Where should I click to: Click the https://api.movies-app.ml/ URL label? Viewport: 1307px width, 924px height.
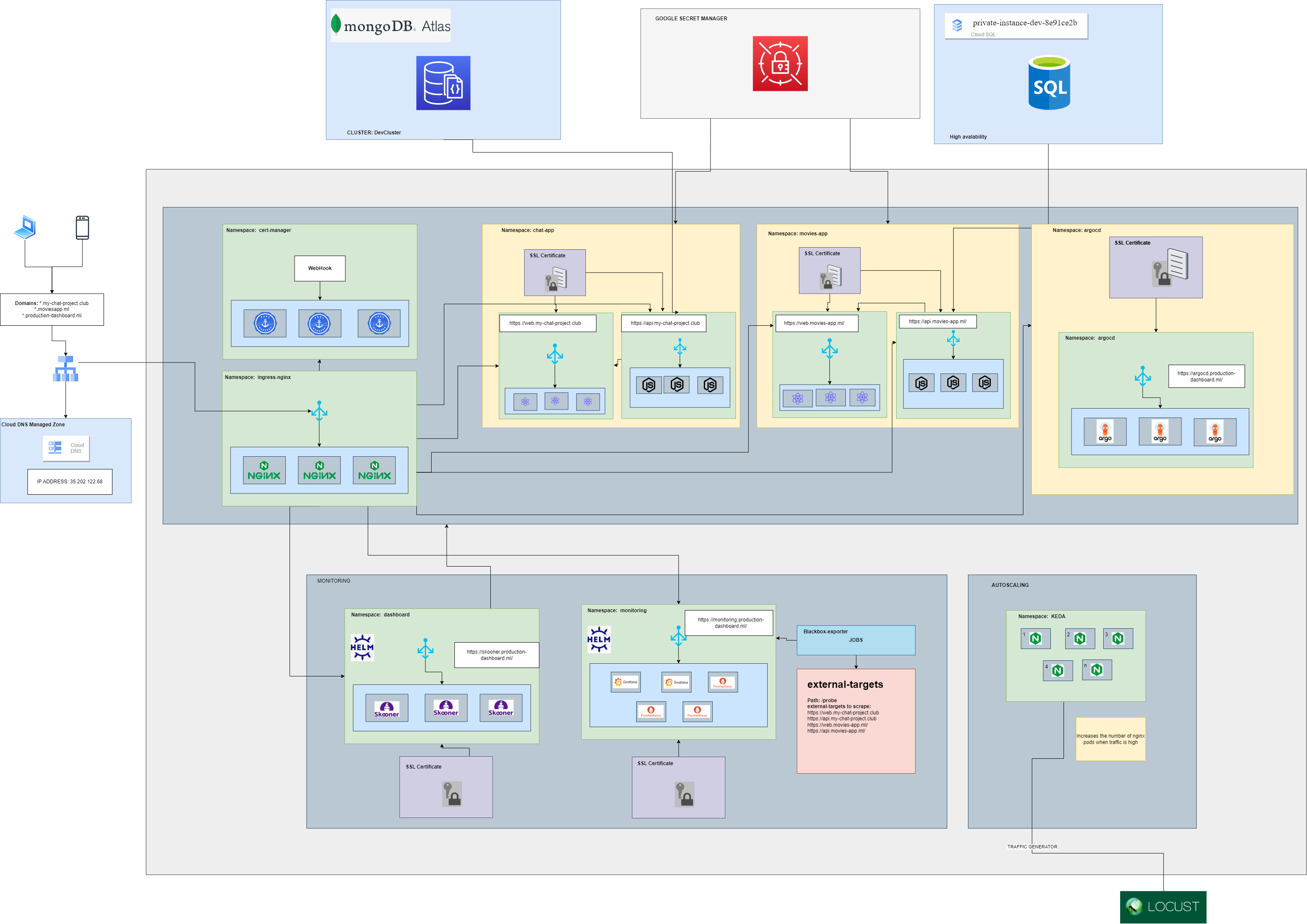[937, 322]
